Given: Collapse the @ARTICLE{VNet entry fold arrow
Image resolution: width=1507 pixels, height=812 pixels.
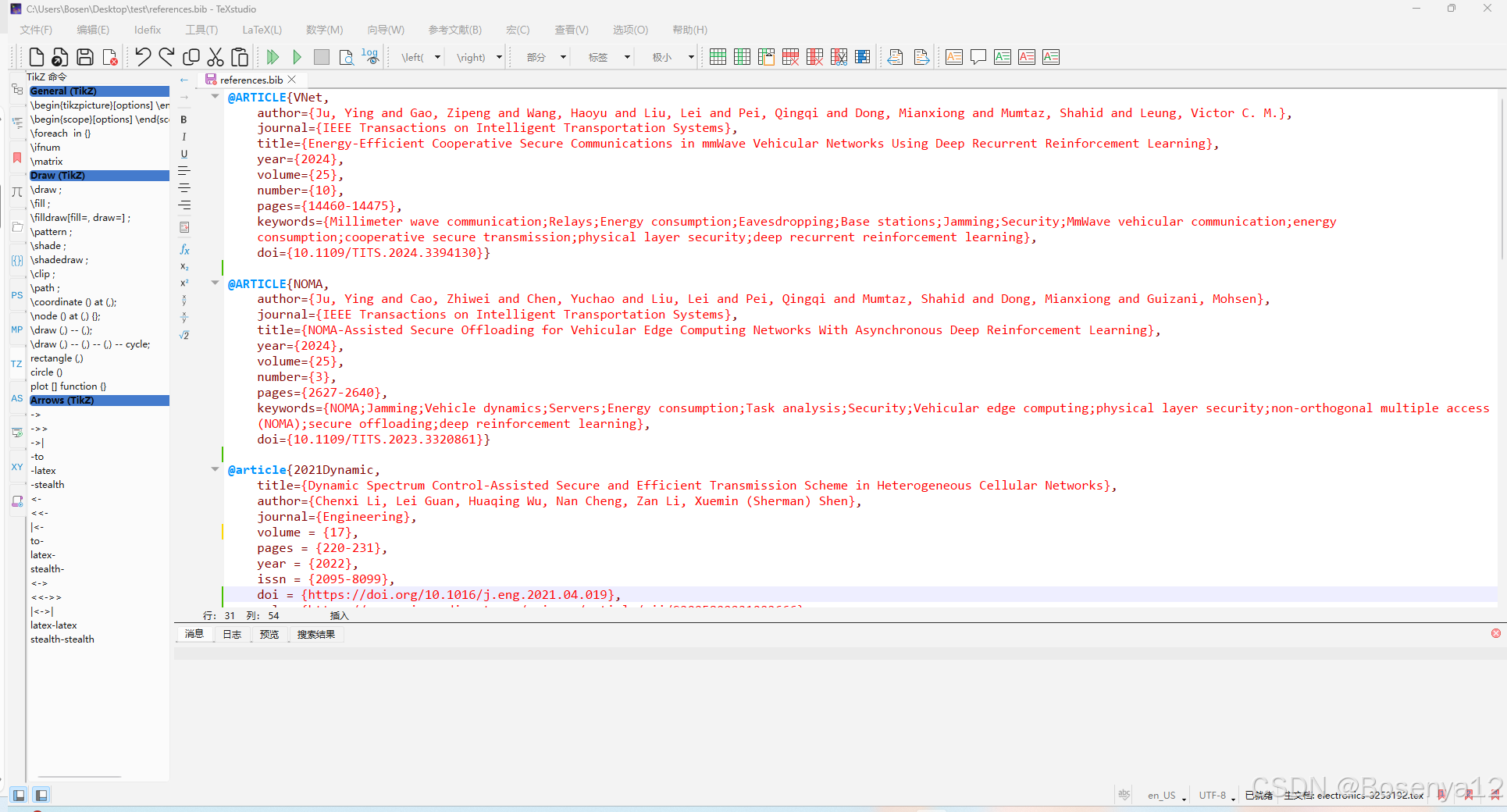Looking at the screenshot, I should point(215,97).
